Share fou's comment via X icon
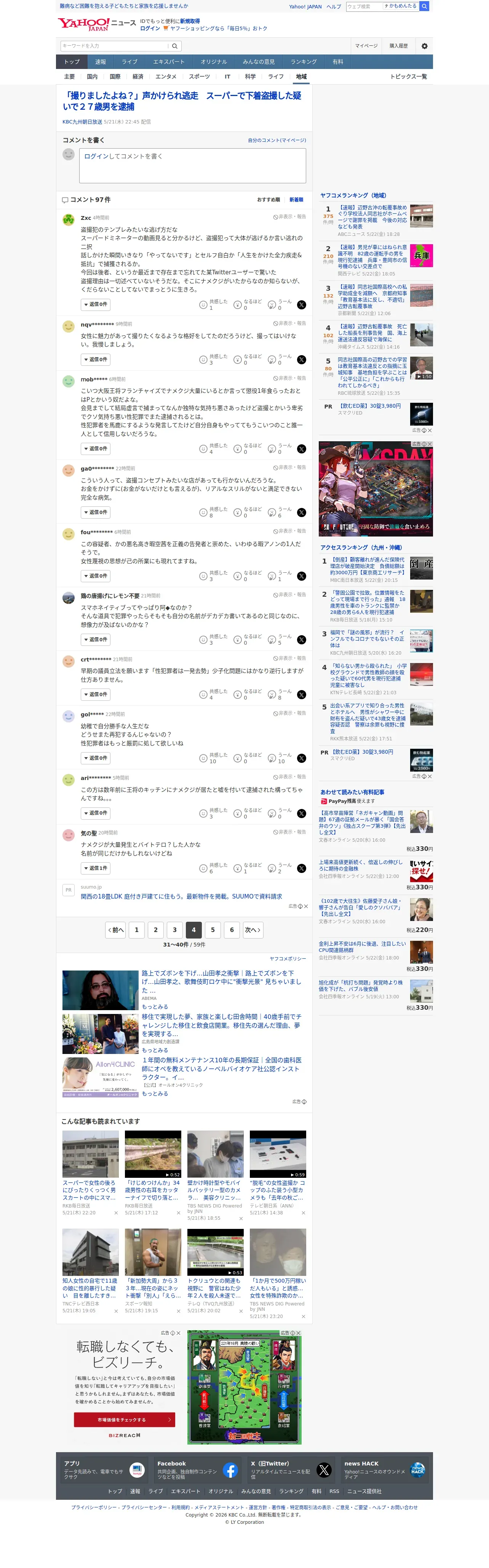The height and width of the screenshot is (1568, 489). pos(301,576)
